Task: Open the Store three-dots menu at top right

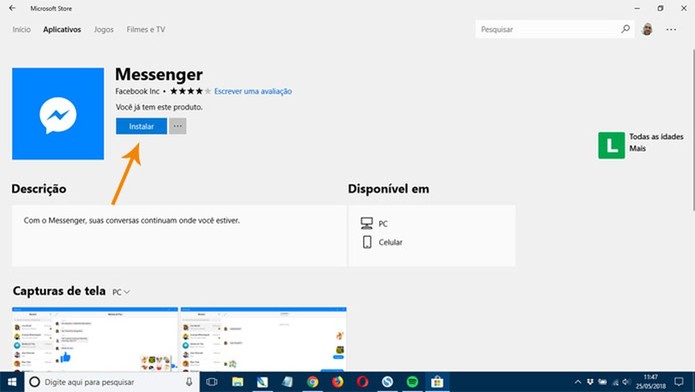Action: (x=671, y=29)
